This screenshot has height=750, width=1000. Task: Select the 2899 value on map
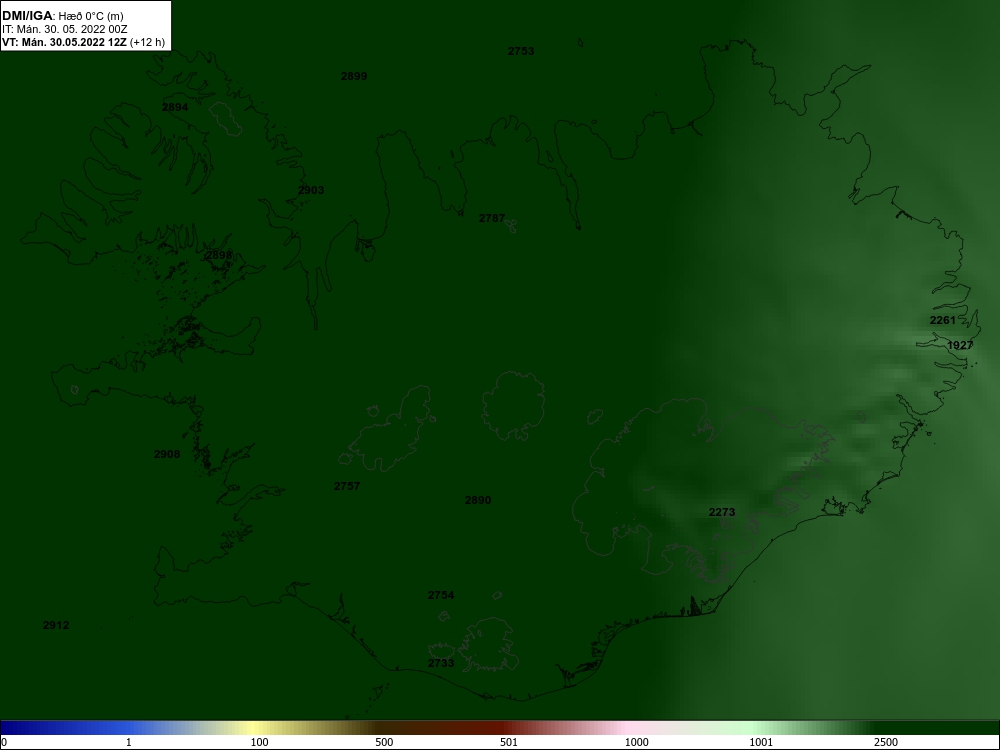354,76
